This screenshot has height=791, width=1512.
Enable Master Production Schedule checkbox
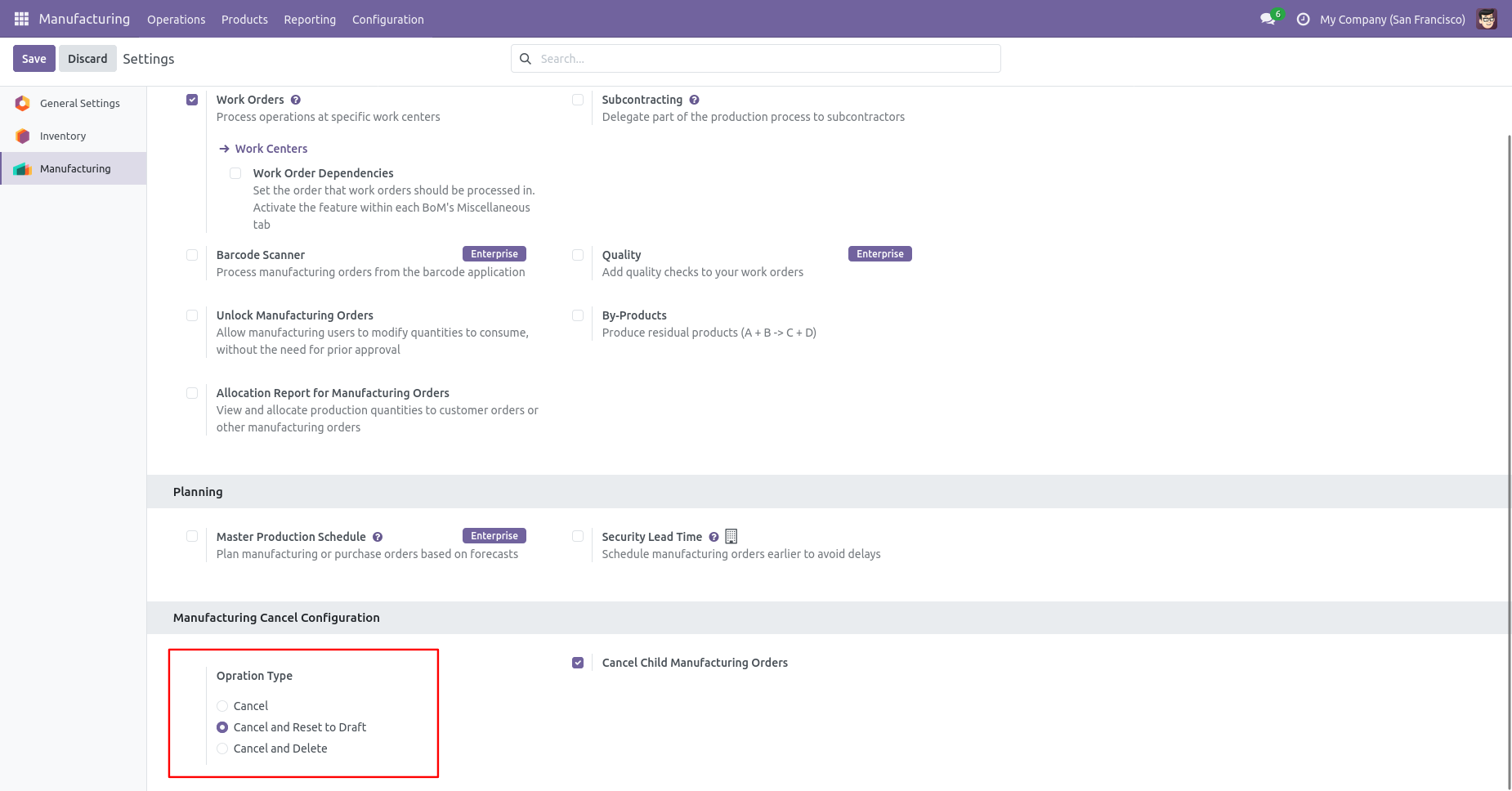point(192,536)
